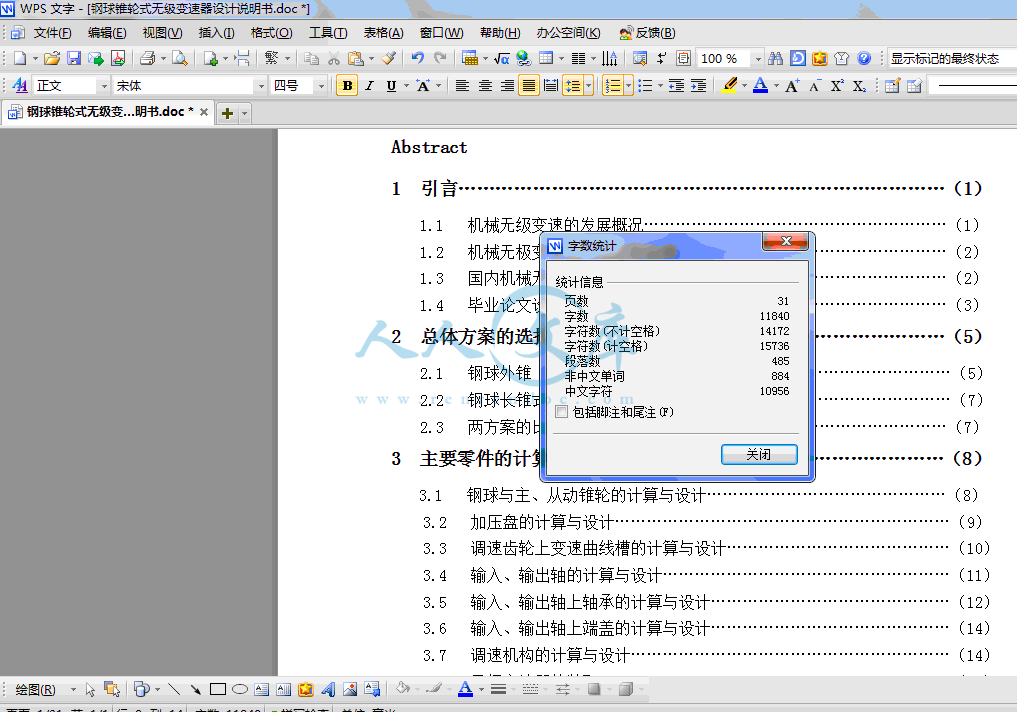Insert hyperlink with the globe icon
The image size is (1017, 712).
523,58
